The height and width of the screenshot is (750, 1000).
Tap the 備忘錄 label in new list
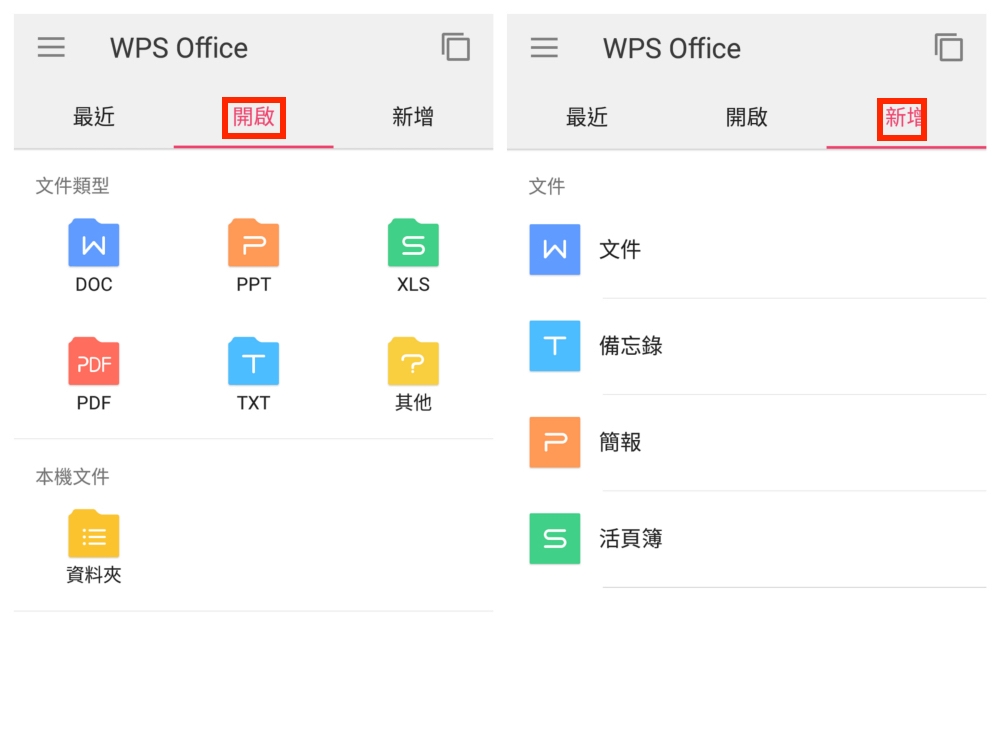(631, 346)
